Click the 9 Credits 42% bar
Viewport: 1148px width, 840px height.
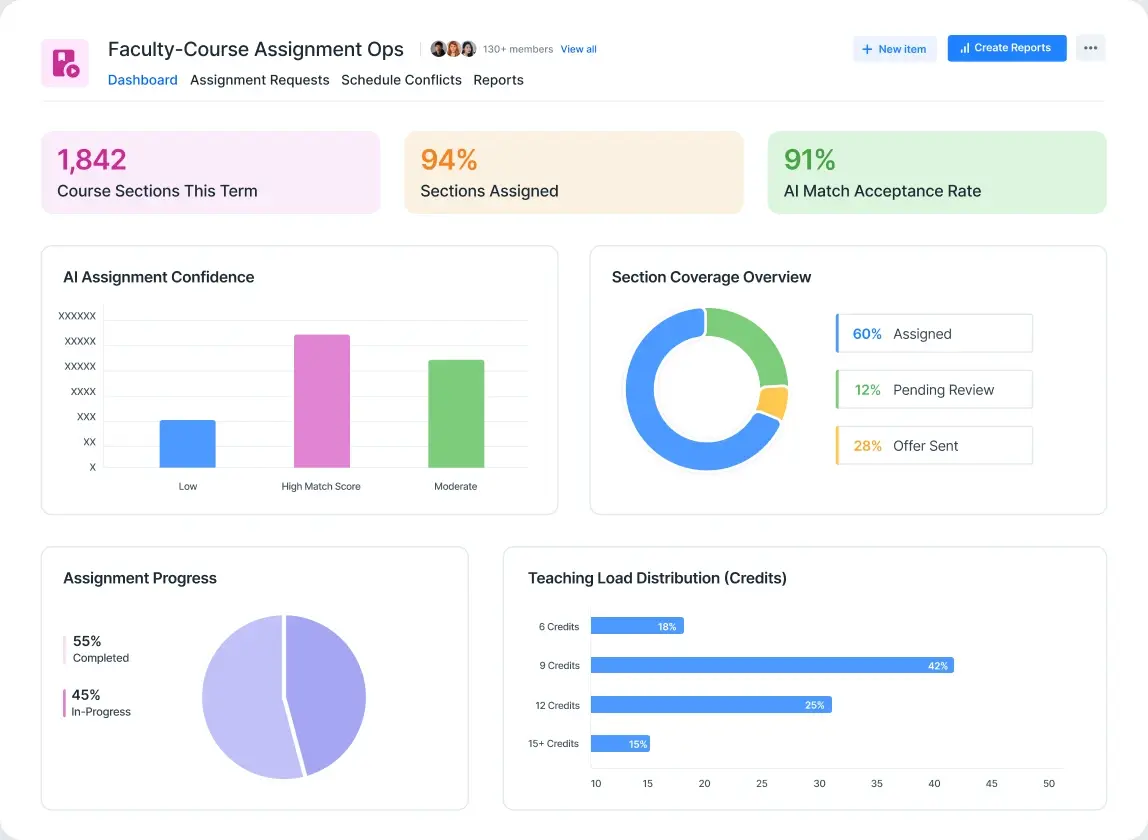(771, 666)
